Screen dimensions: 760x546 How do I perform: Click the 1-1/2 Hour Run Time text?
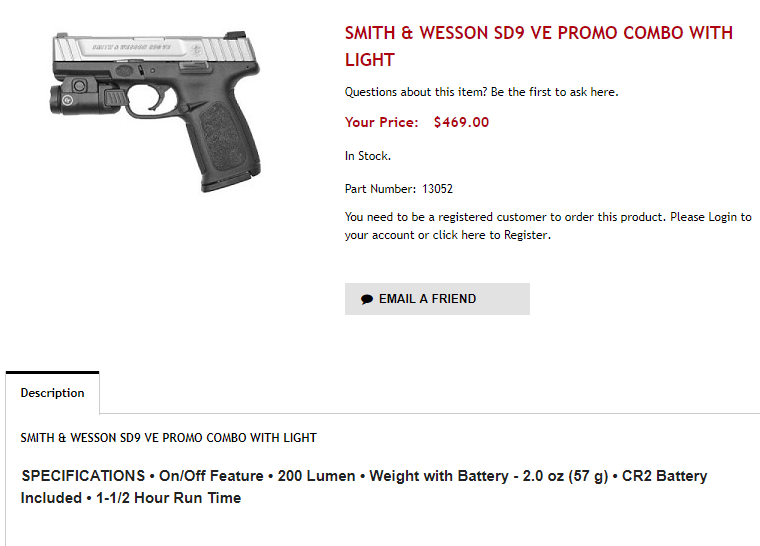168,498
